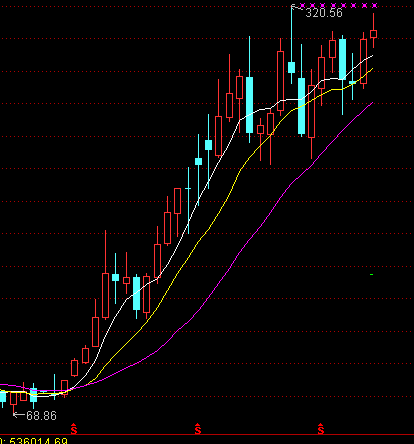Screen dimensions: 414x444
Task: Click the leftmost red S marker
Action: click(74, 429)
